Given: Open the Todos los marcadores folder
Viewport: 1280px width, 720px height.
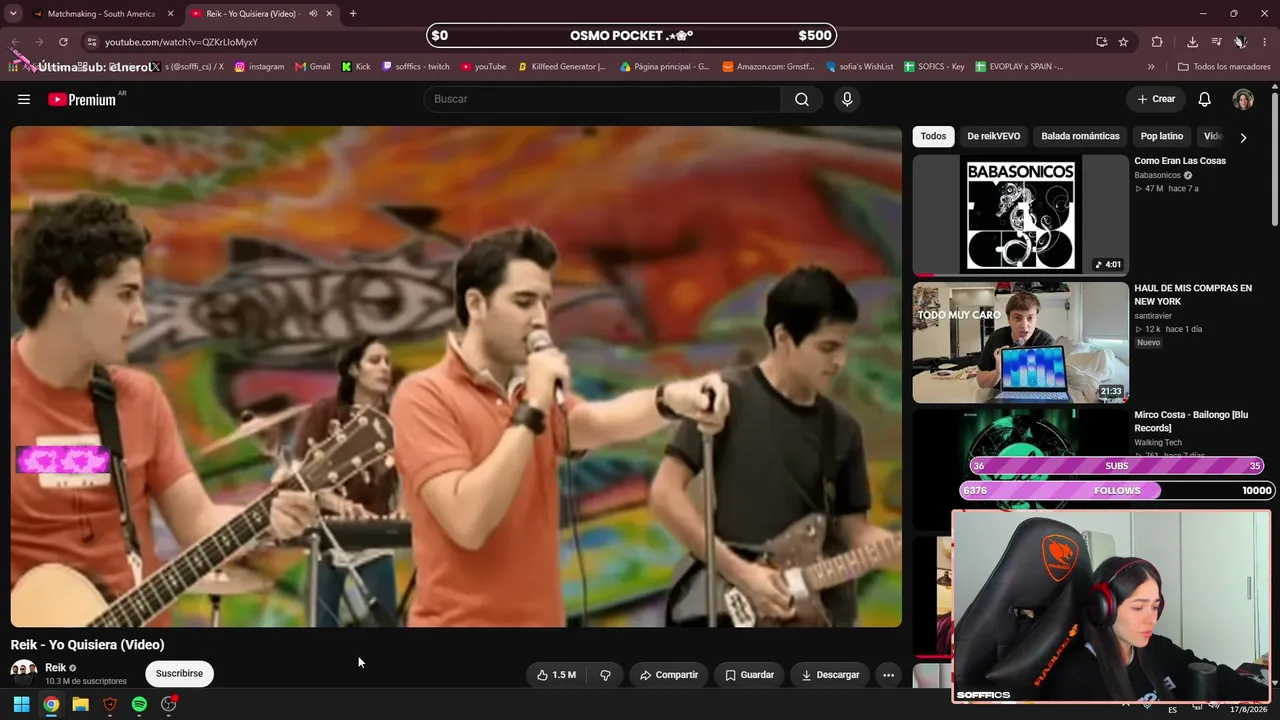Looking at the screenshot, I should point(1224,67).
